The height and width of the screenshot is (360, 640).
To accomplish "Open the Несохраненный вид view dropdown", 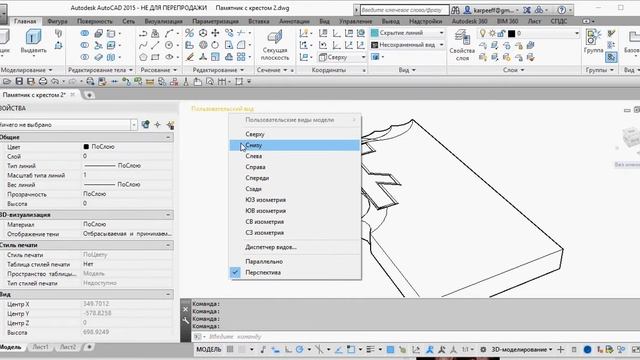I will (407, 45).
